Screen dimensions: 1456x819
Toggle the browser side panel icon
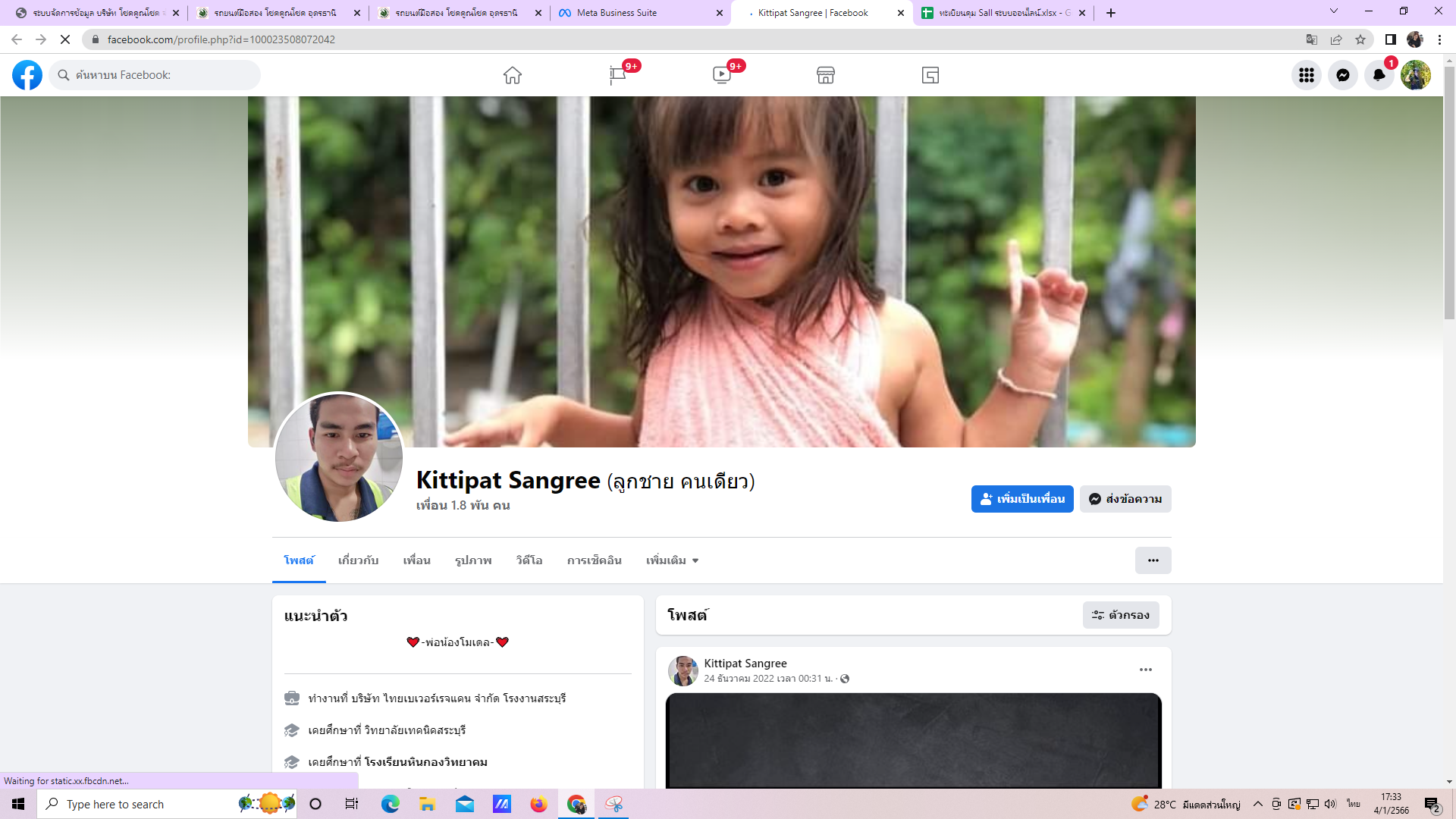pyautogui.click(x=1390, y=39)
